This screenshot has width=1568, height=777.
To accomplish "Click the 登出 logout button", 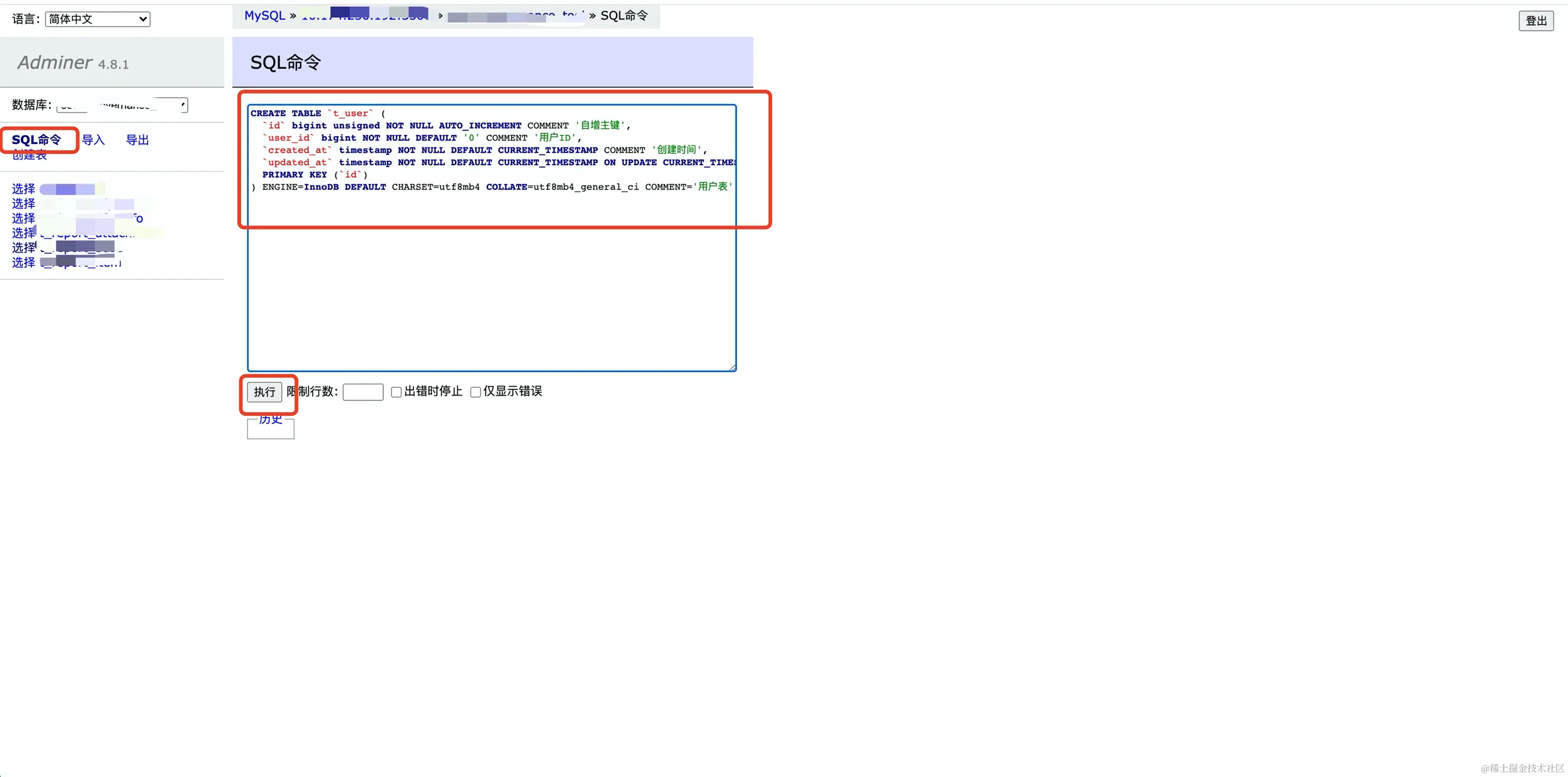I will [1535, 21].
